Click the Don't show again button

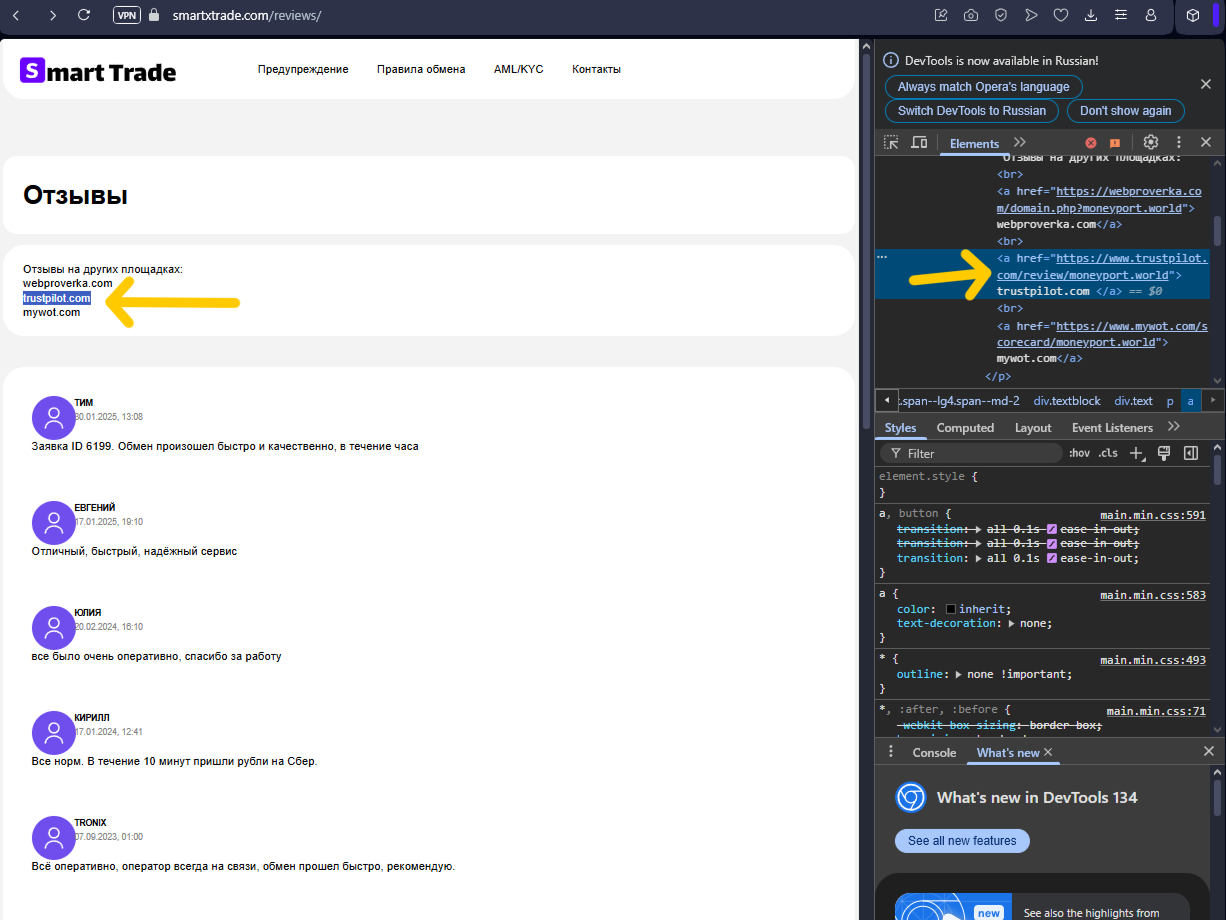1125,111
